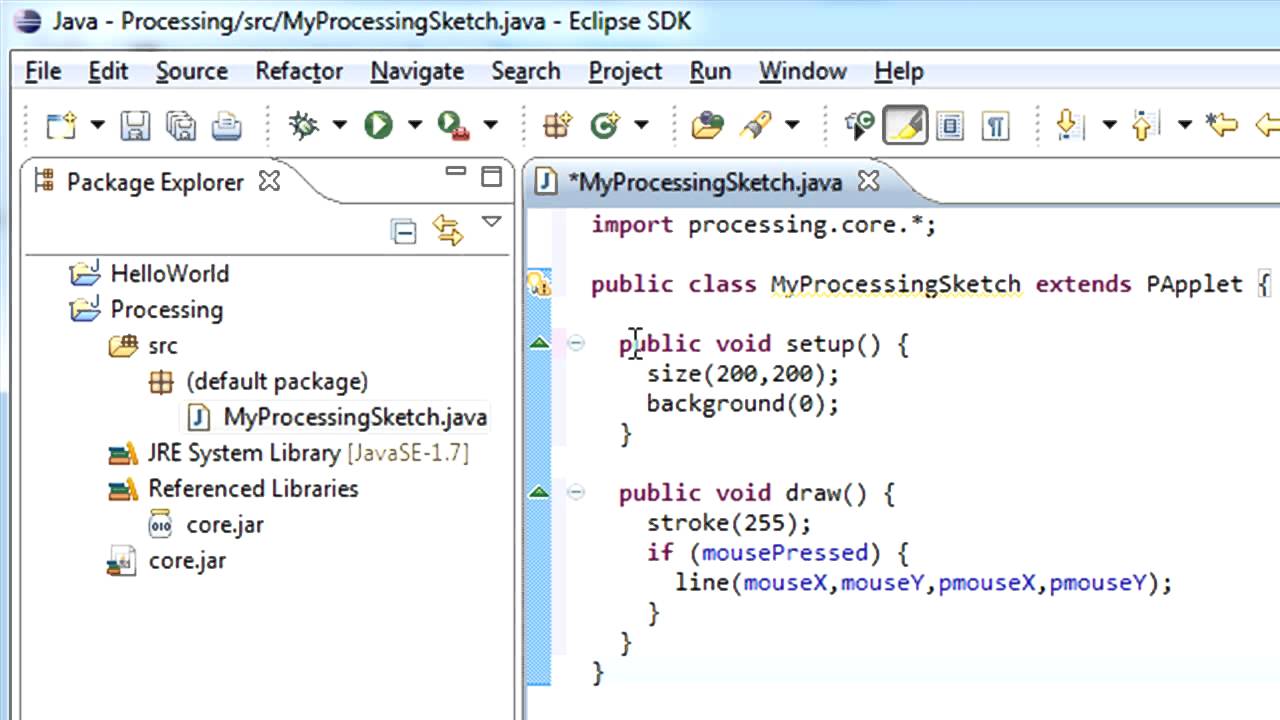This screenshot has height=720, width=1280.
Task: Open External Tools dropdown arrow
Action: tap(490, 125)
